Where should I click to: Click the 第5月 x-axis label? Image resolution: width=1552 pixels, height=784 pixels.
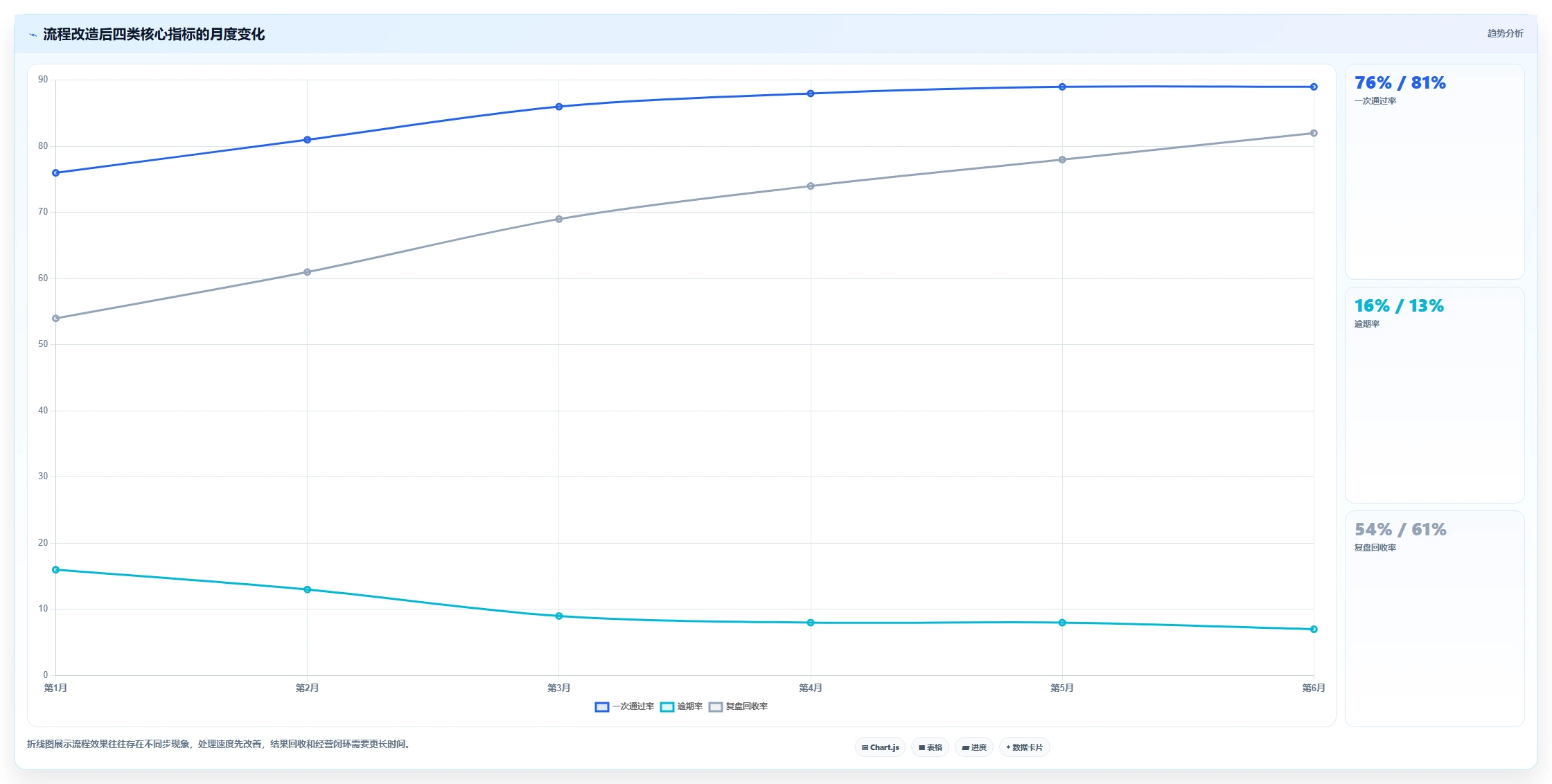(1062, 688)
